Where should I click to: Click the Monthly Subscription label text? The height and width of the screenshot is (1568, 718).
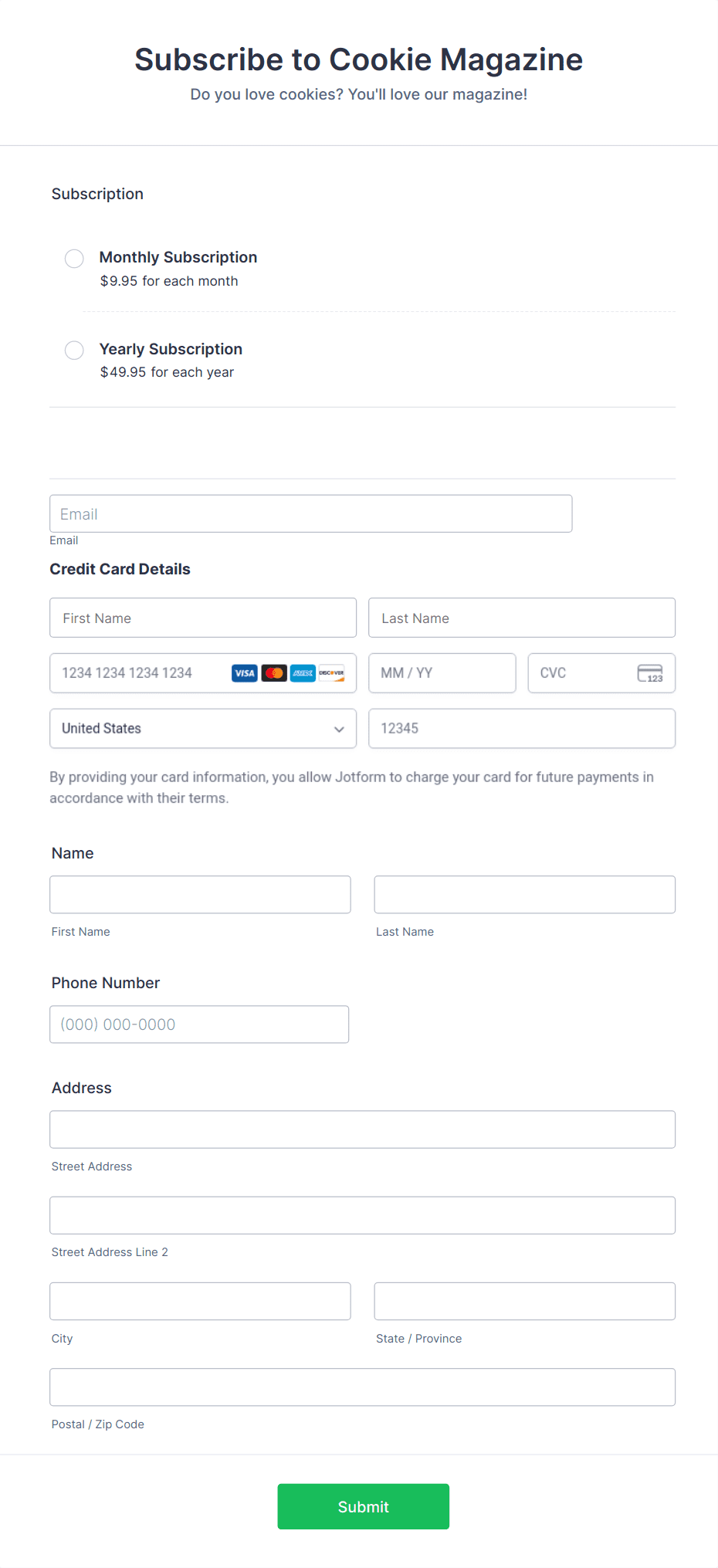click(x=178, y=257)
